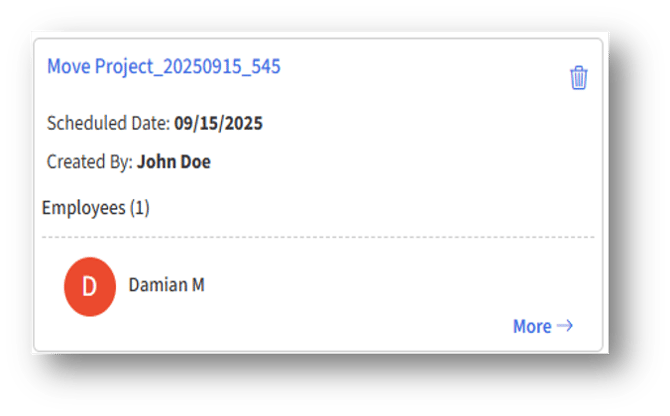Click the employee name Damian M

click(167, 285)
